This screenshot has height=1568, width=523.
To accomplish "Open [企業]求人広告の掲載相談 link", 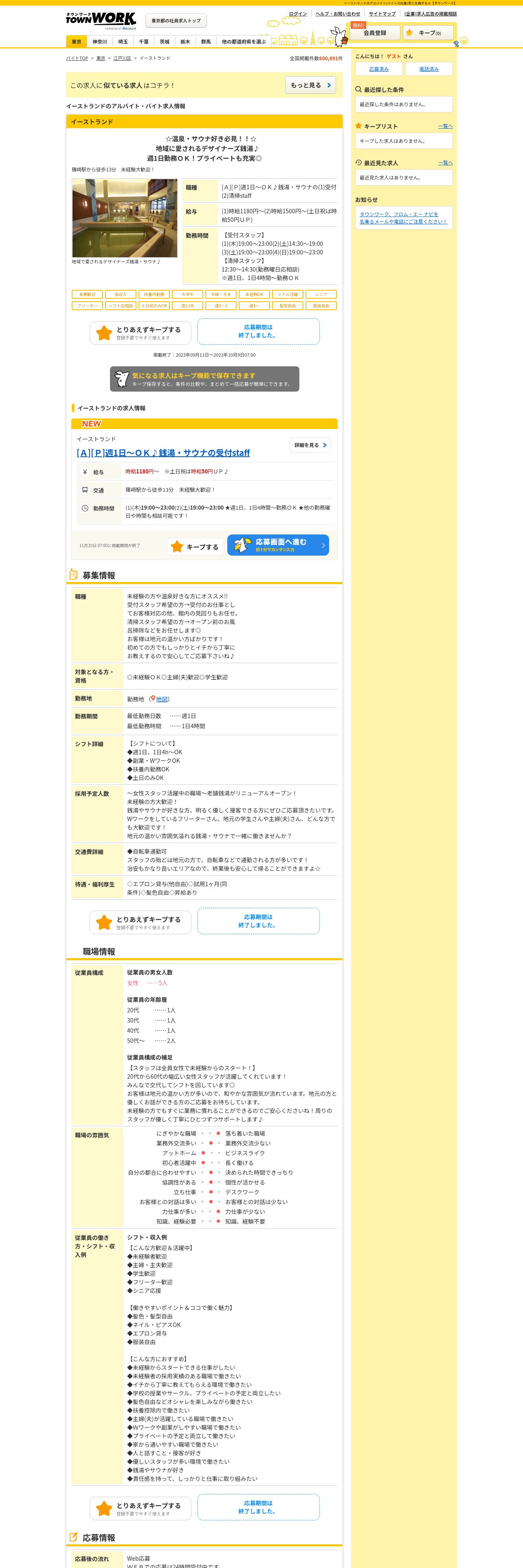I will point(430,13).
